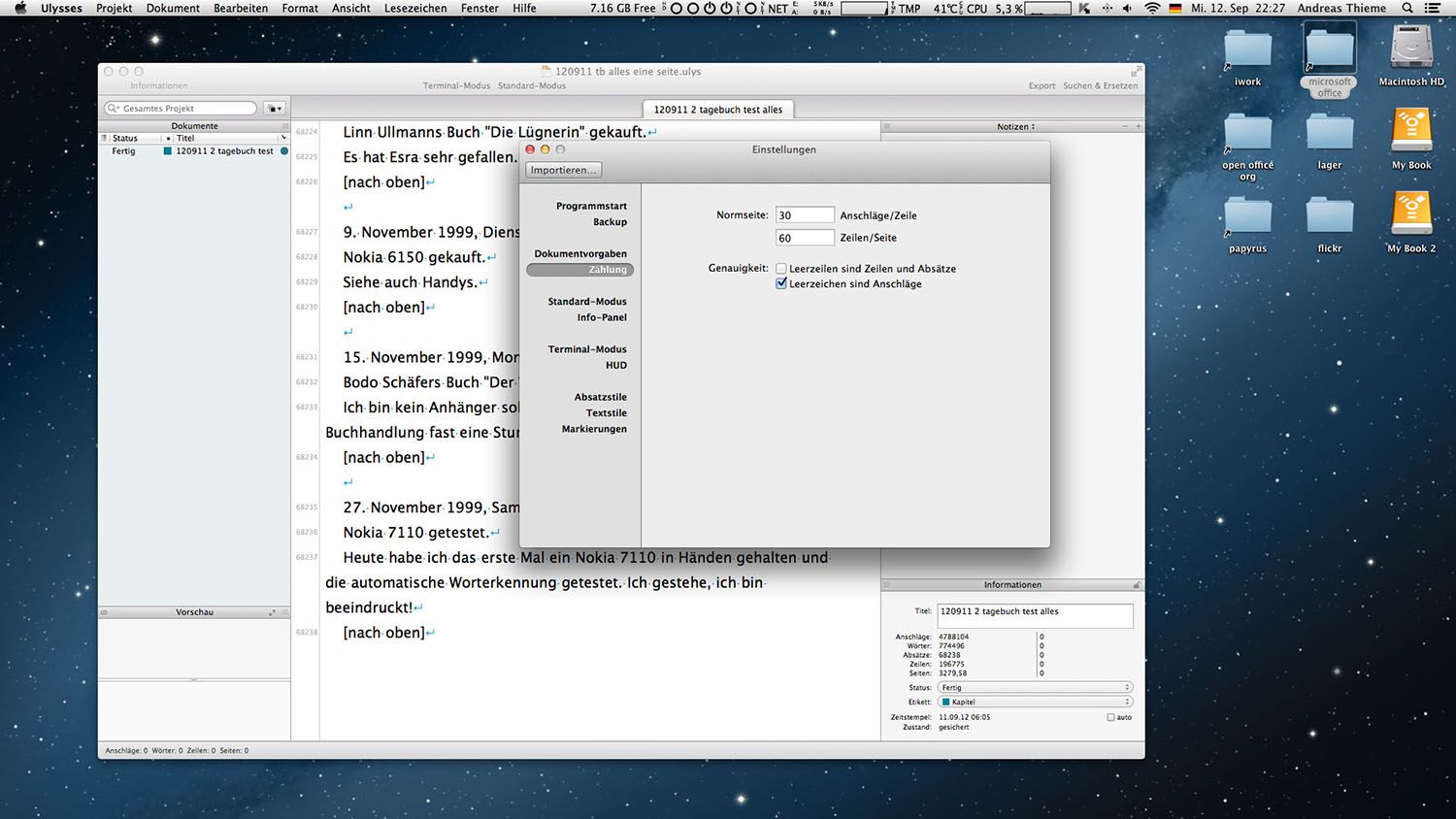This screenshot has width=1456, height=819.
Task: Open Spotlight search in the menu bar
Action: [x=1407, y=8]
